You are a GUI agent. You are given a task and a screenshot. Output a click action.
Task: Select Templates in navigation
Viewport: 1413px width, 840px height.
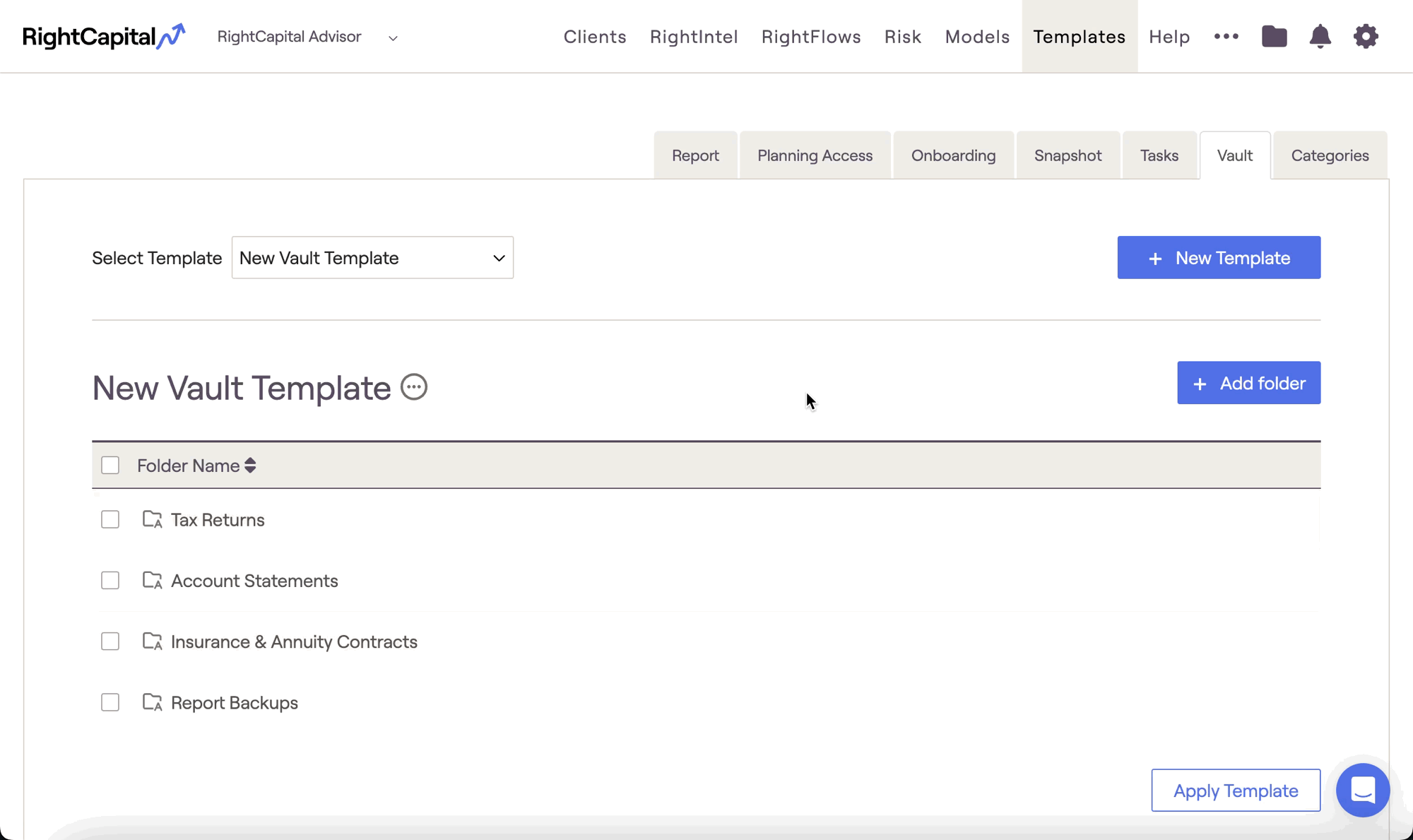(1080, 37)
